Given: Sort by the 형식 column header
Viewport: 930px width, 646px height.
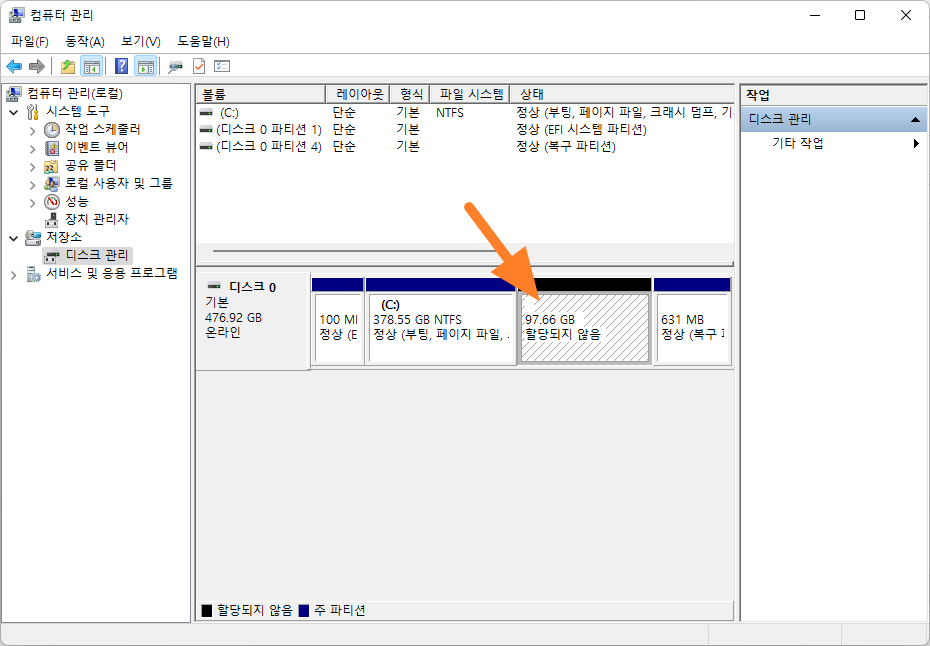Looking at the screenshot, I should tap(410, 94).
